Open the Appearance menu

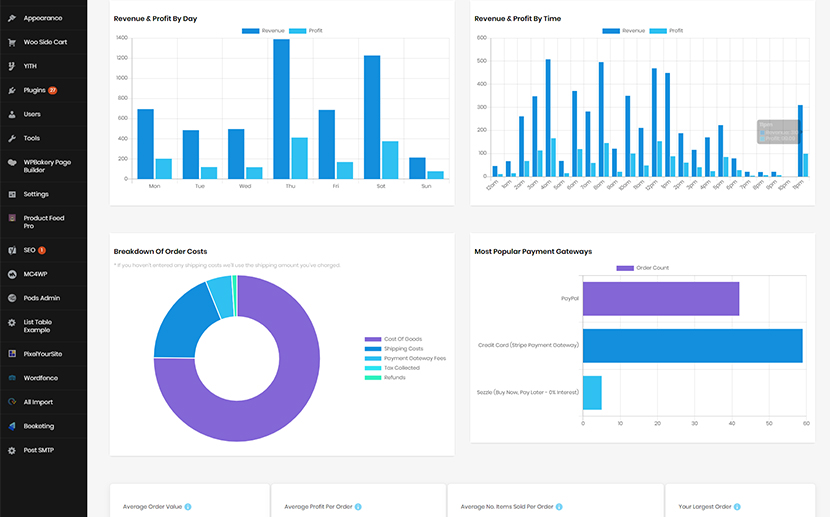[43, 18]
